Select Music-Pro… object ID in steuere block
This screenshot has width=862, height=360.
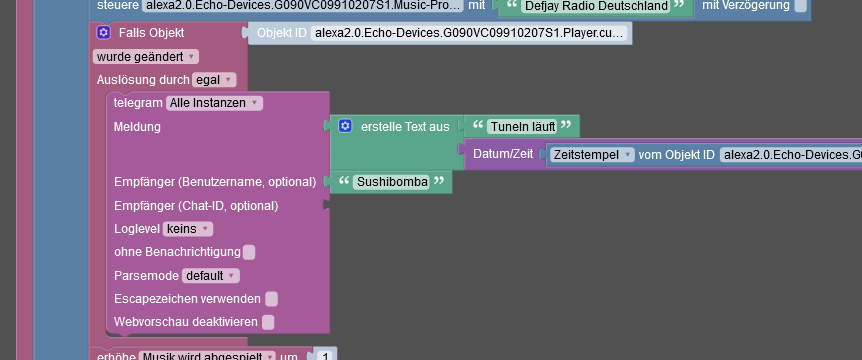pyautogui.click(x=303, y=5)
